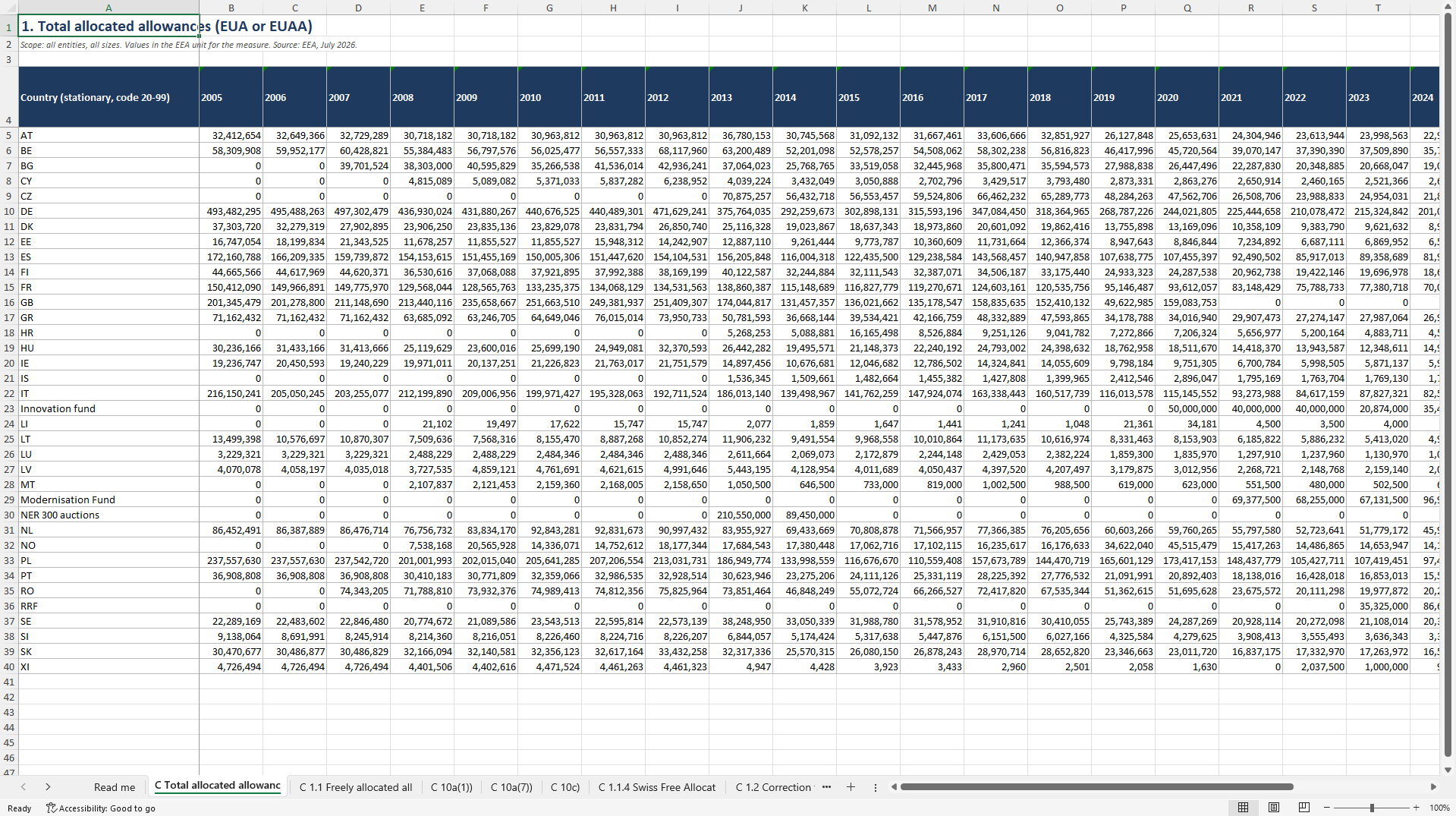Open the C 10a(7)) sheet tab
The image size is (1456, 816).
pyautogui.click(x=511, y=787)
